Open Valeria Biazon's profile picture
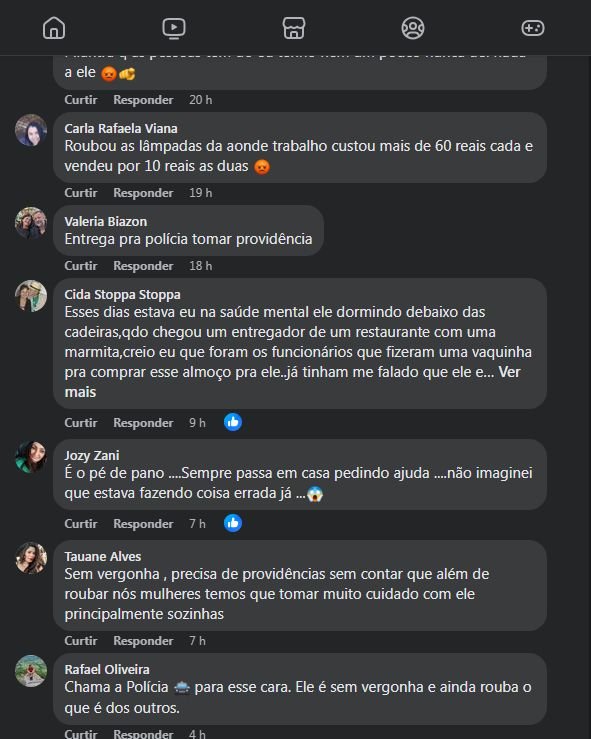 pos(31,223)
